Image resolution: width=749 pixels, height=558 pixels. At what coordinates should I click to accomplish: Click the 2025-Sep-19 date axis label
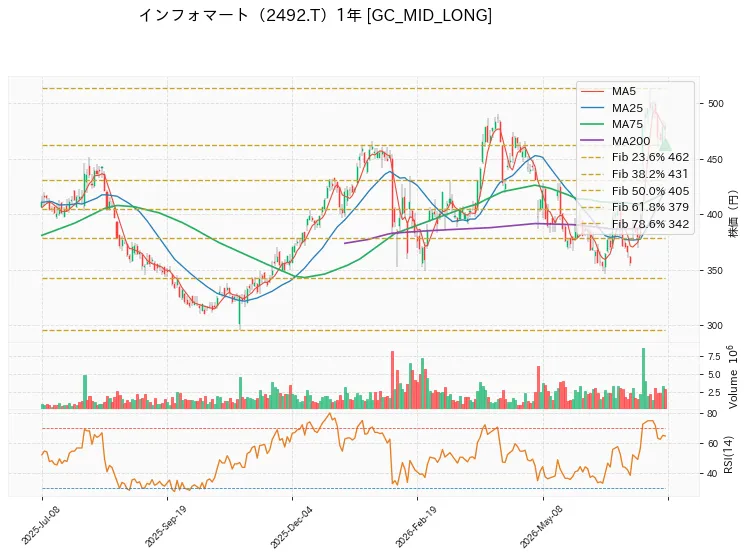165,526
